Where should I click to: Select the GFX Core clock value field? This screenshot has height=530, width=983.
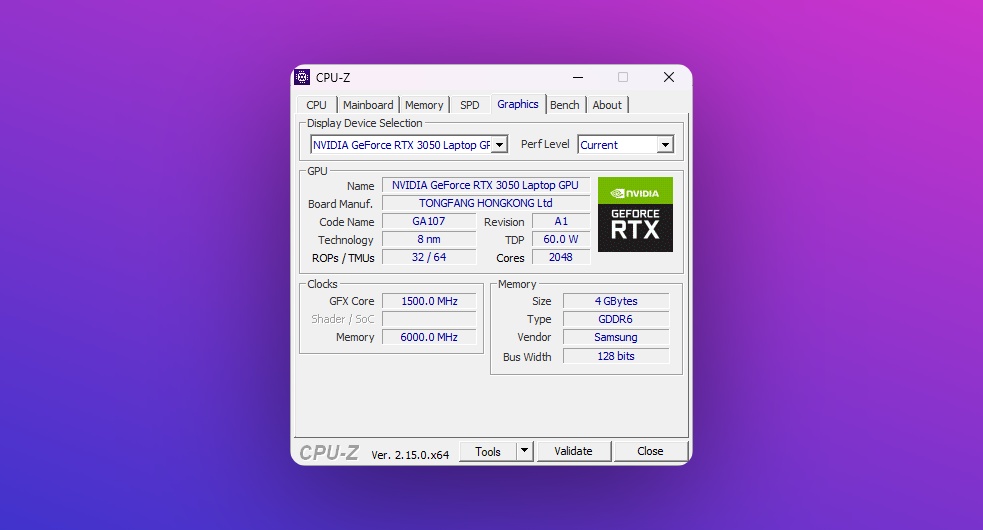tap(429, 301)
